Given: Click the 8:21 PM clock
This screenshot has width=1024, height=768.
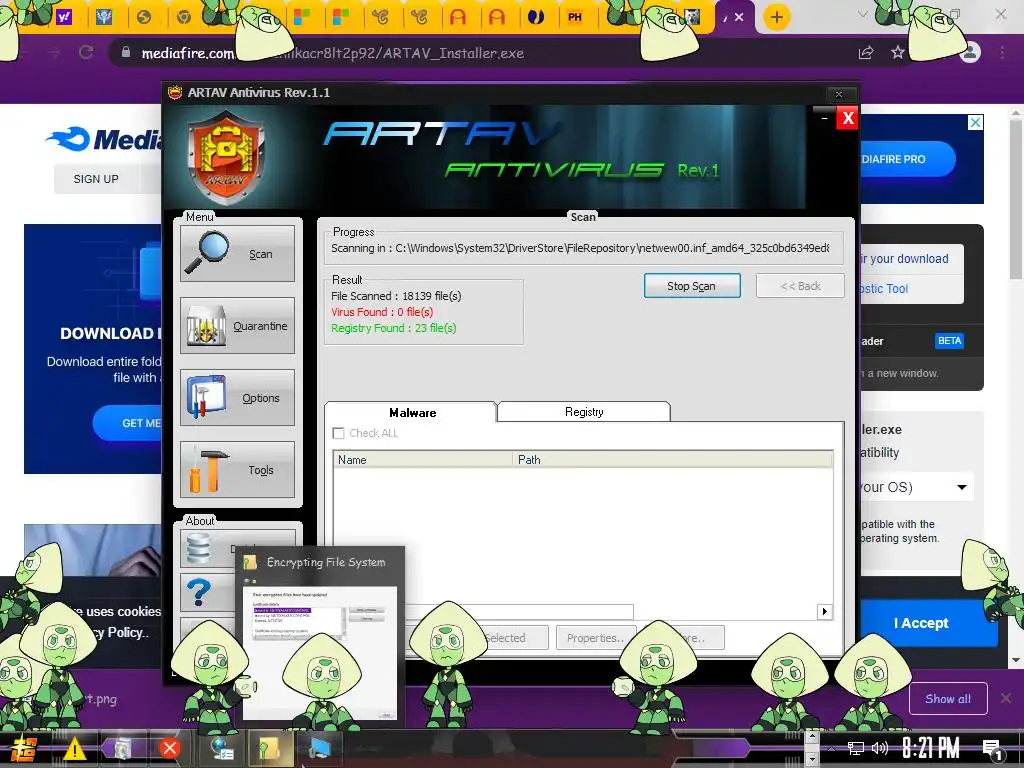Looking at the screenshot, I should (x=931, y=748).
